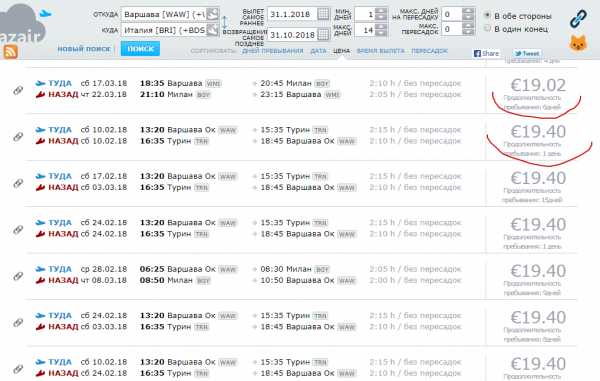Swap origin and destination with arrows icon
This screenshot has height=381, width=600.
click(225, 22)
